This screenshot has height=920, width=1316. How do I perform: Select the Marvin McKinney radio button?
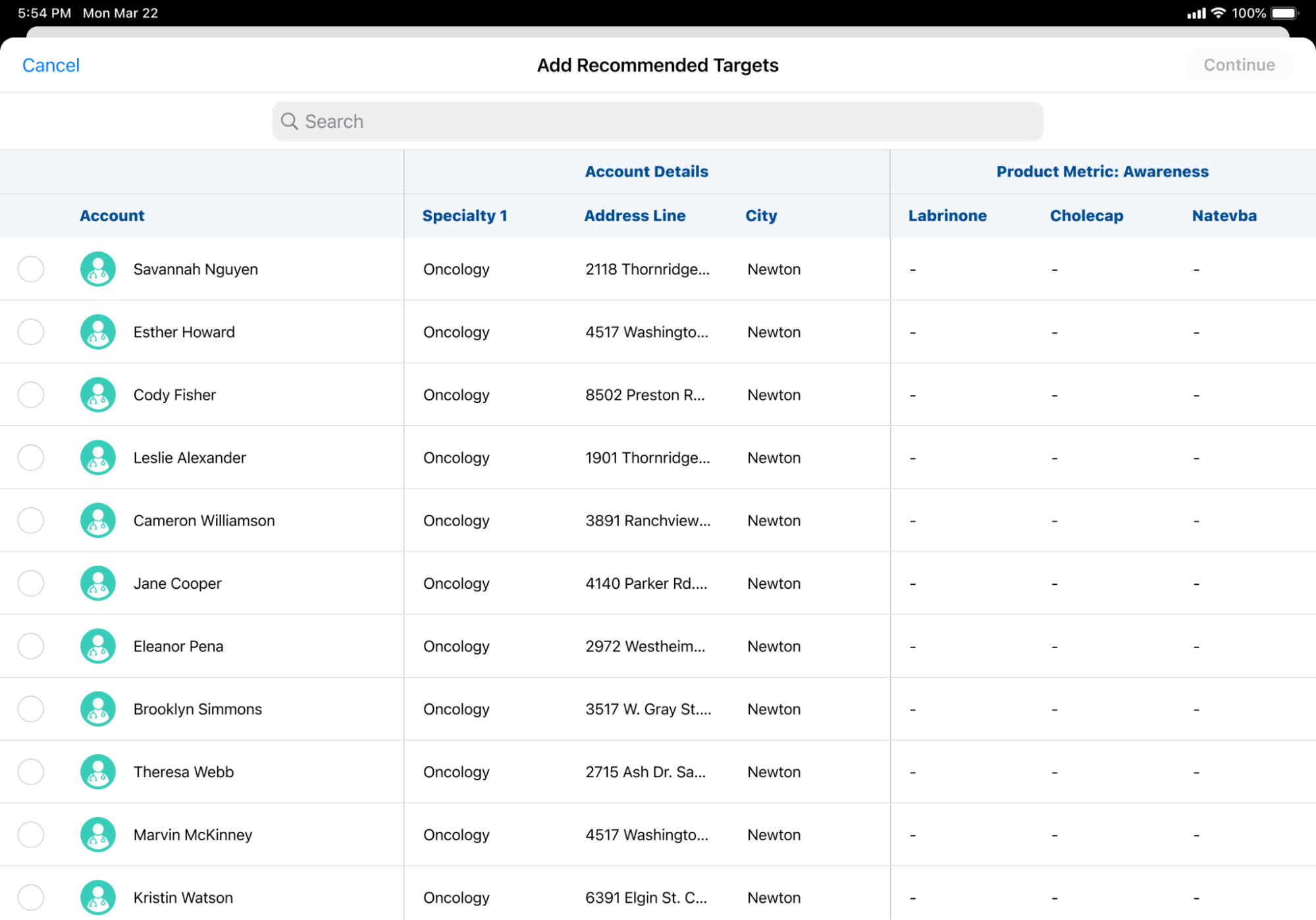[31, 835]
